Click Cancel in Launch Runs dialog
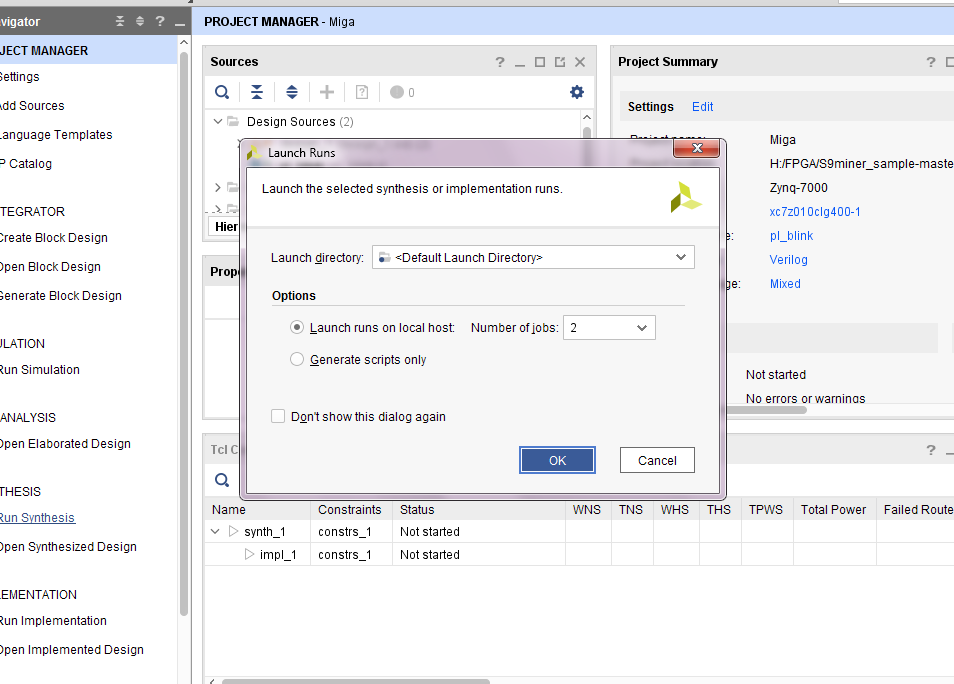Image resolution: width=954 pixels, height=684 pixels. pyautogui.click(x=657, y=460)
